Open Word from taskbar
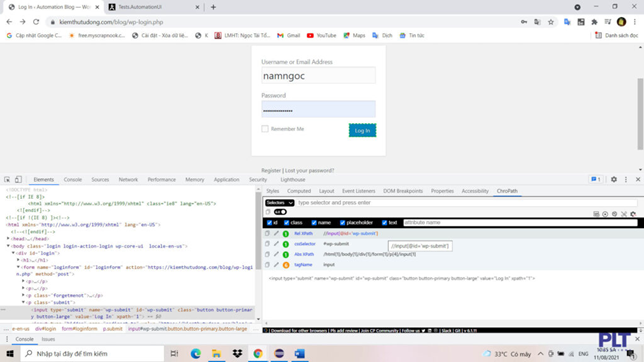Viewport: 644px width, 362px height. [300, 354]
